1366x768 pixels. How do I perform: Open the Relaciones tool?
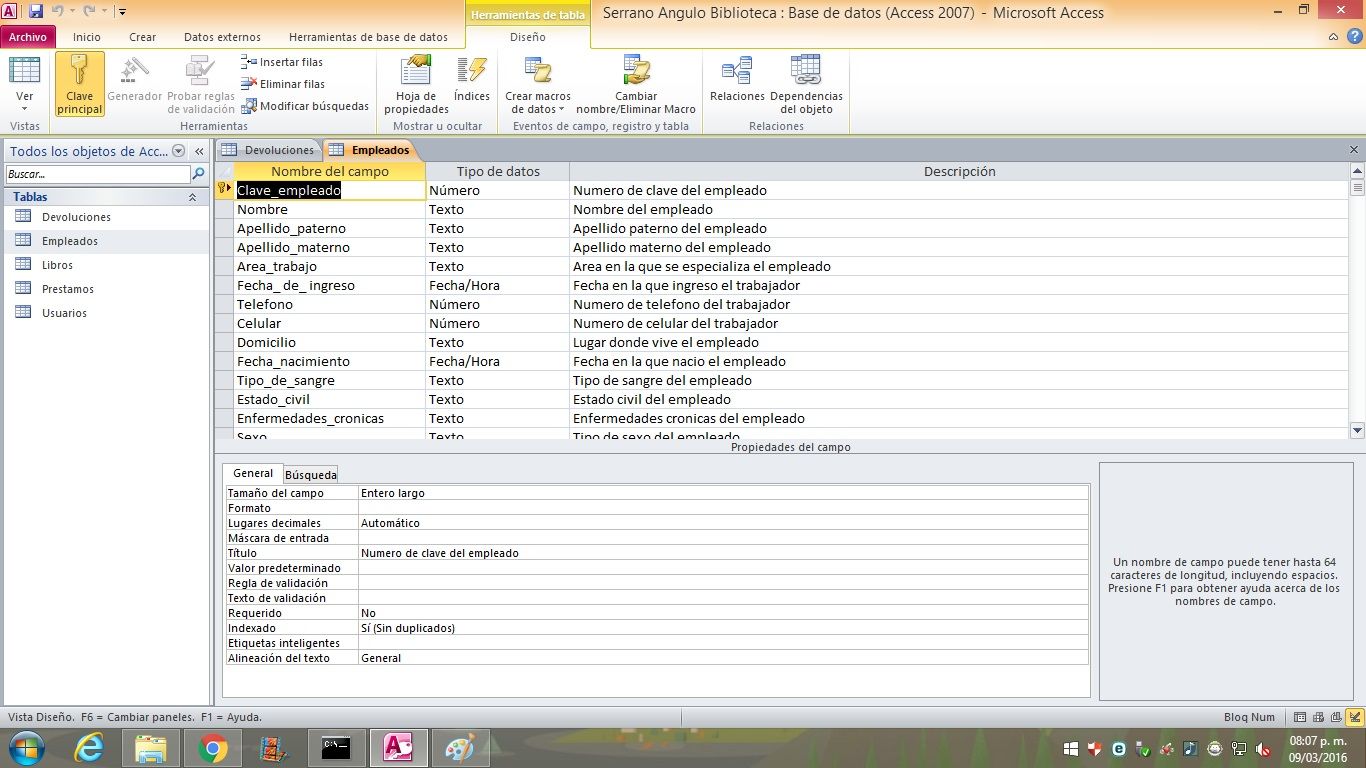[x=737, y=72]
